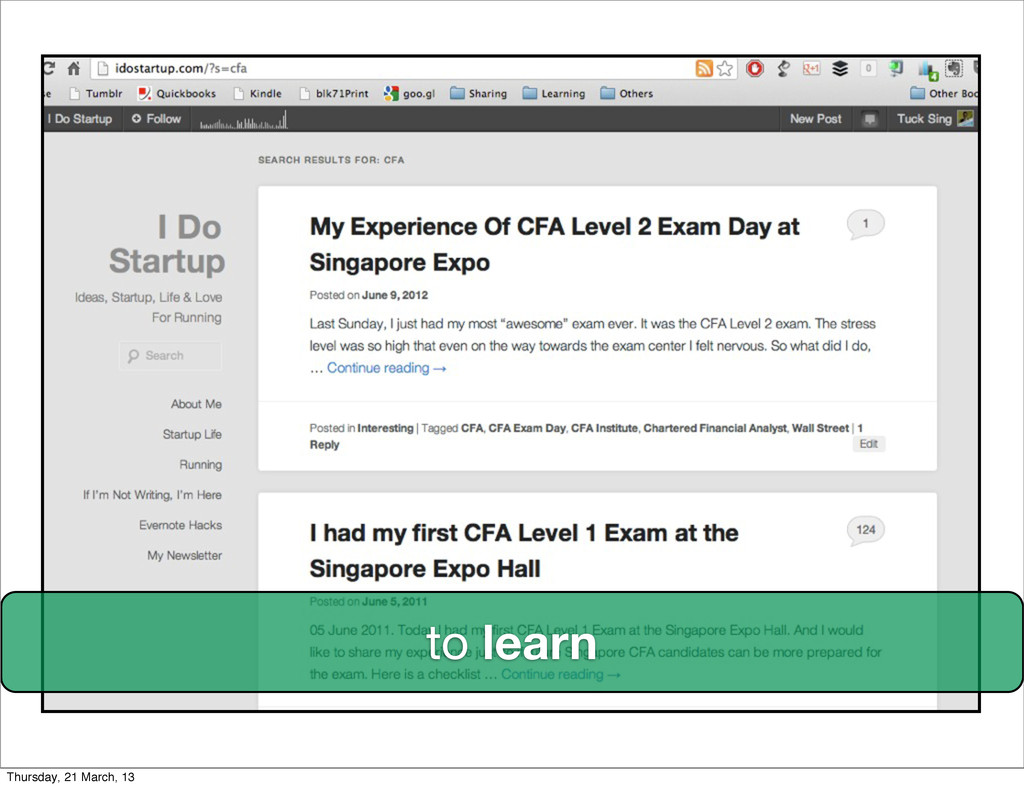Open the Evernote Hacks page
1024x788 pixels.
point(180,525)
